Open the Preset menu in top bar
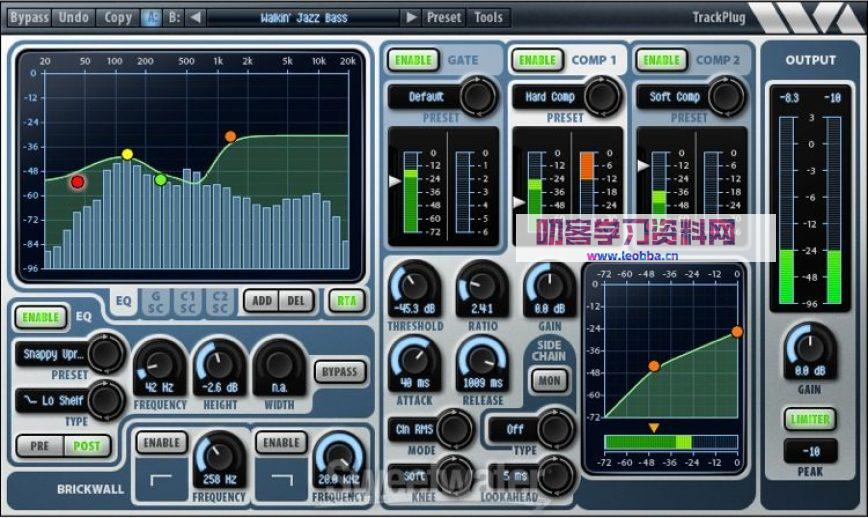 [x=444, y=17]
